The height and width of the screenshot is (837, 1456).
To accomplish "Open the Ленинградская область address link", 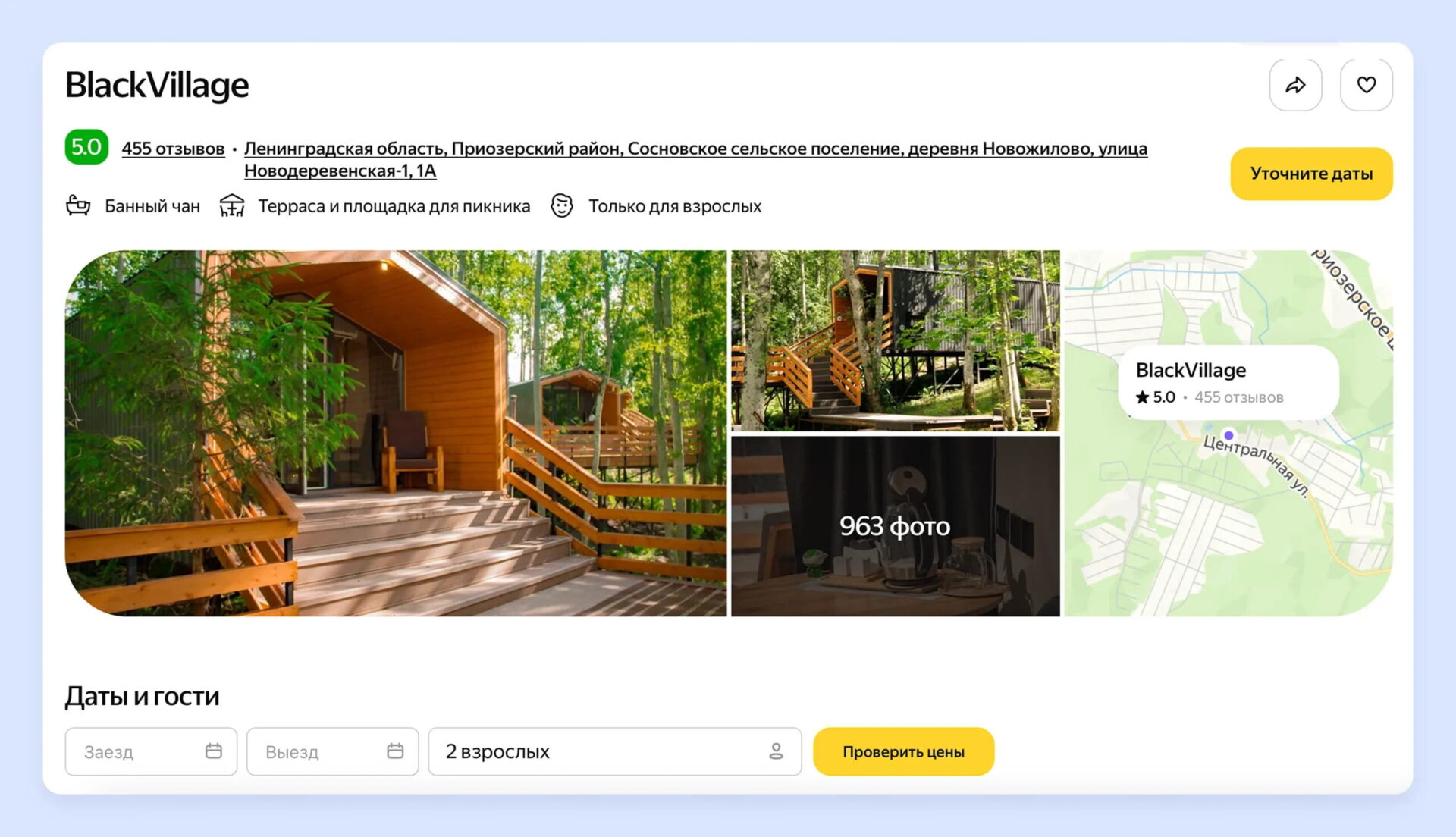I will pos(695,149).
